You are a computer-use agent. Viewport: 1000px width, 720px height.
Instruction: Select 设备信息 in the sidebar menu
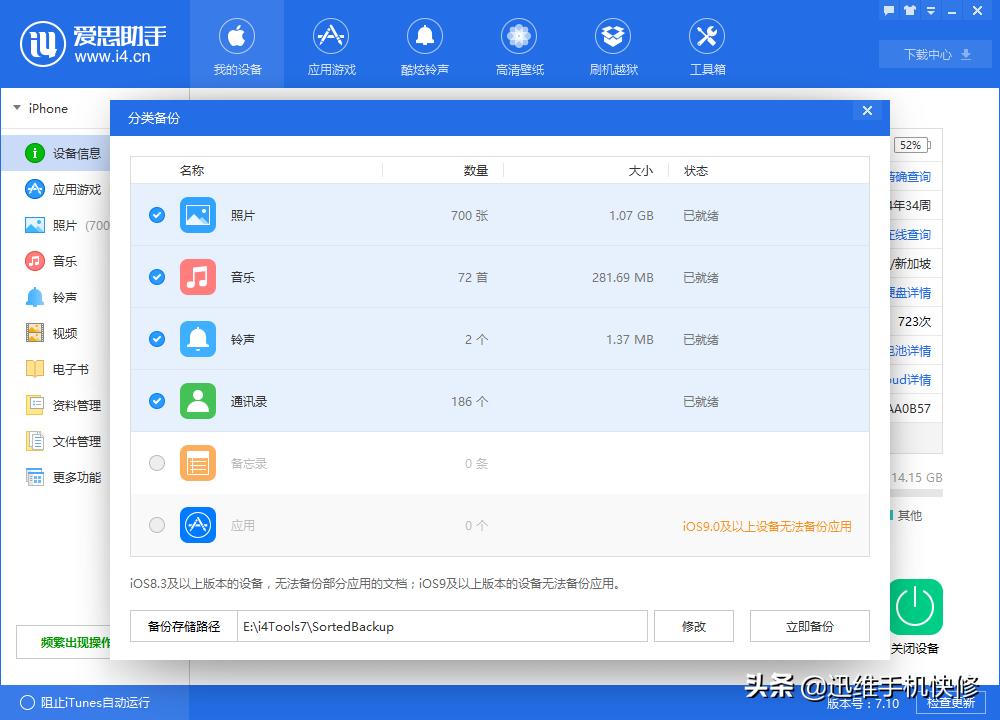(x=60, y=153)
